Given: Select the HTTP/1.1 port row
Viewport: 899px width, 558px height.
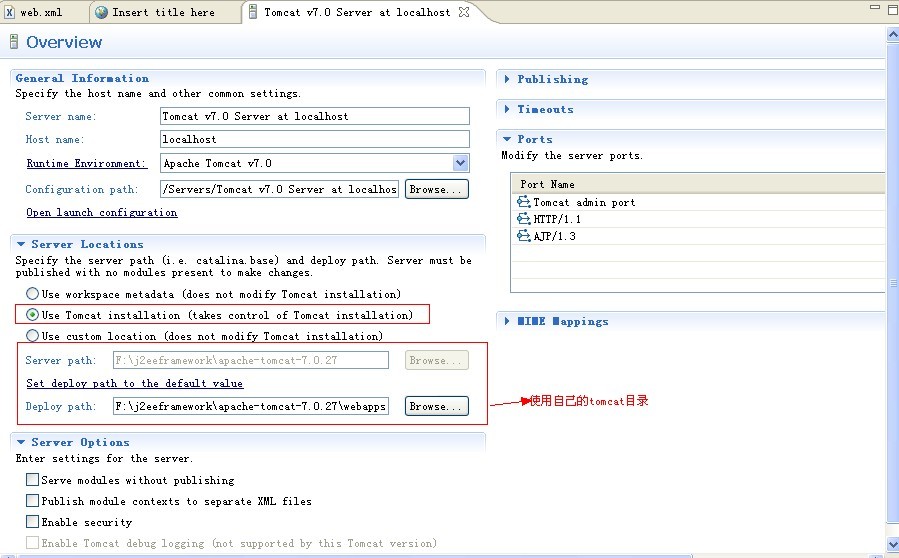Looking at the screenshot, I should (698, 218).
